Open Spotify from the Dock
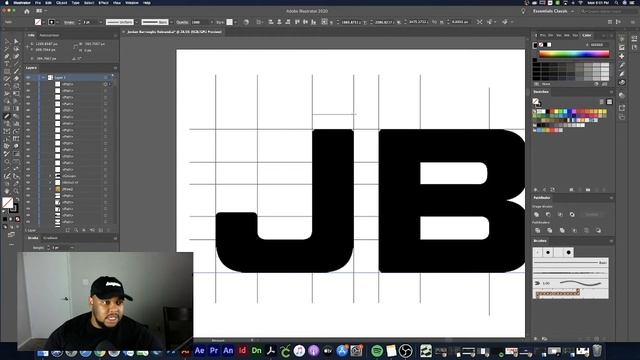Image resolution: width=640 pixels, height=360 pixels. pyautogui.click(x=377, y=350)
